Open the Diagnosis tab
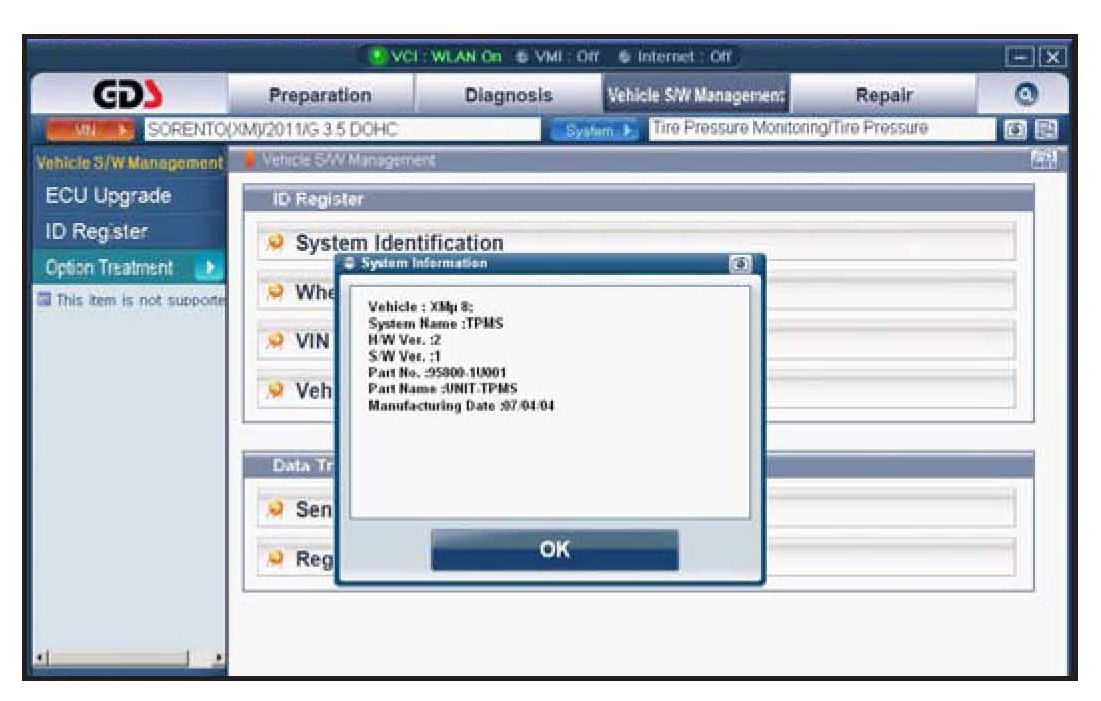Screen dimensions: 1101x701 pos(508,96)
